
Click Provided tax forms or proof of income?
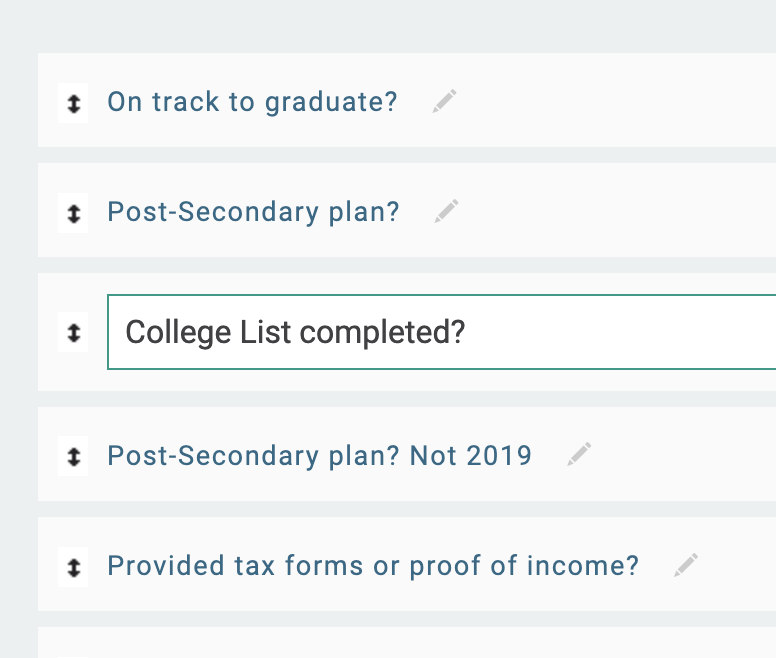[x=372, y=566]
